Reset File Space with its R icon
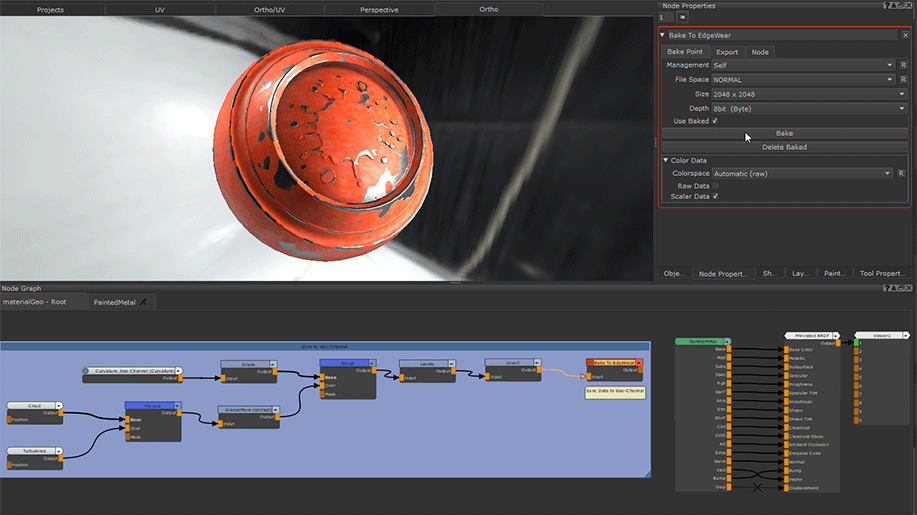The image size is (917, 515). 901,80
